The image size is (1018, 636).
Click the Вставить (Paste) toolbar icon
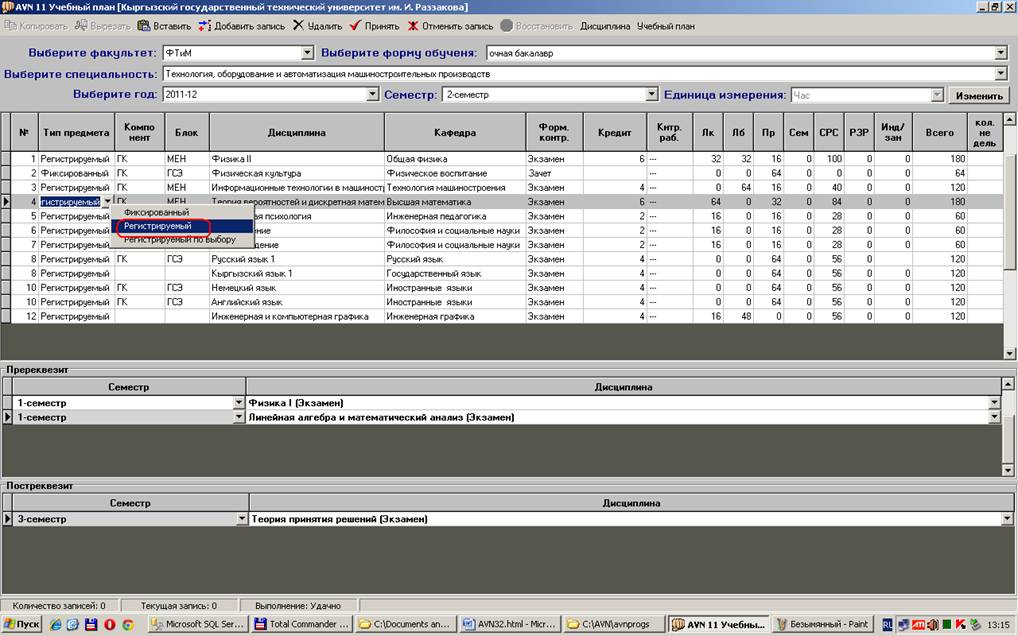[144, 26]
